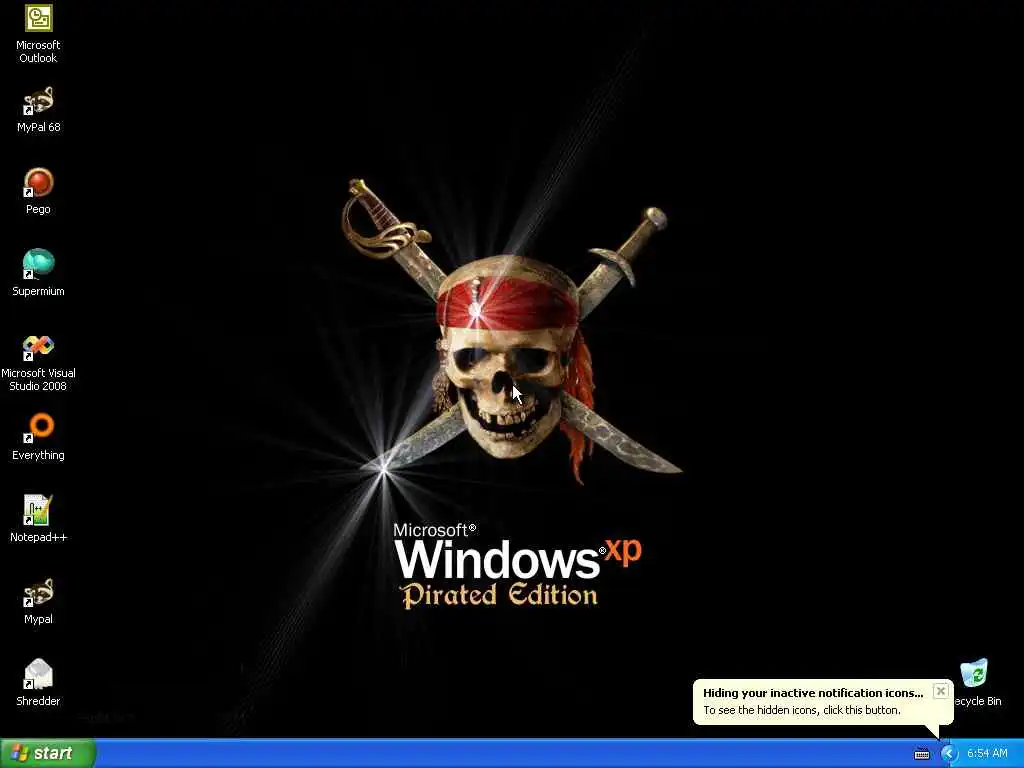The height and width of the screenshot is (768, 1024).
Task: Open the Start menu
Action: click(48, 753)
